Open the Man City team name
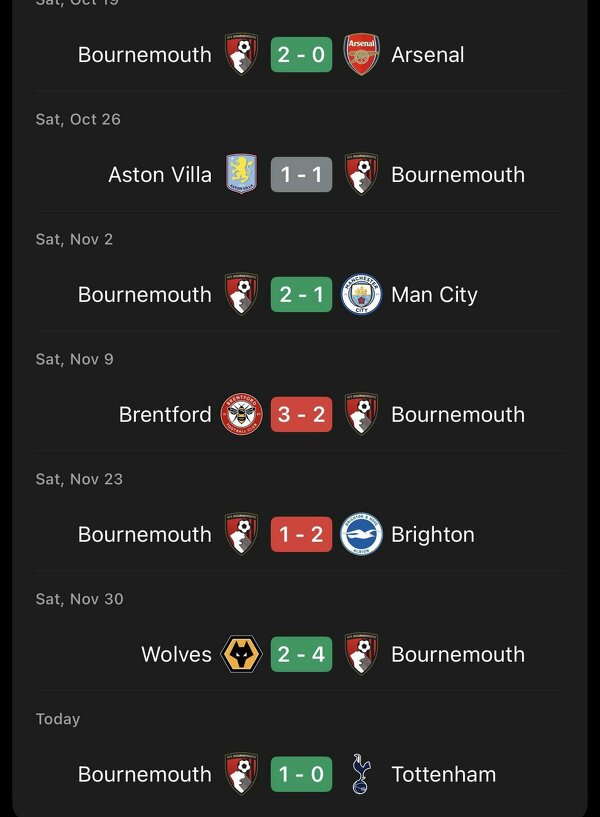 434,295
